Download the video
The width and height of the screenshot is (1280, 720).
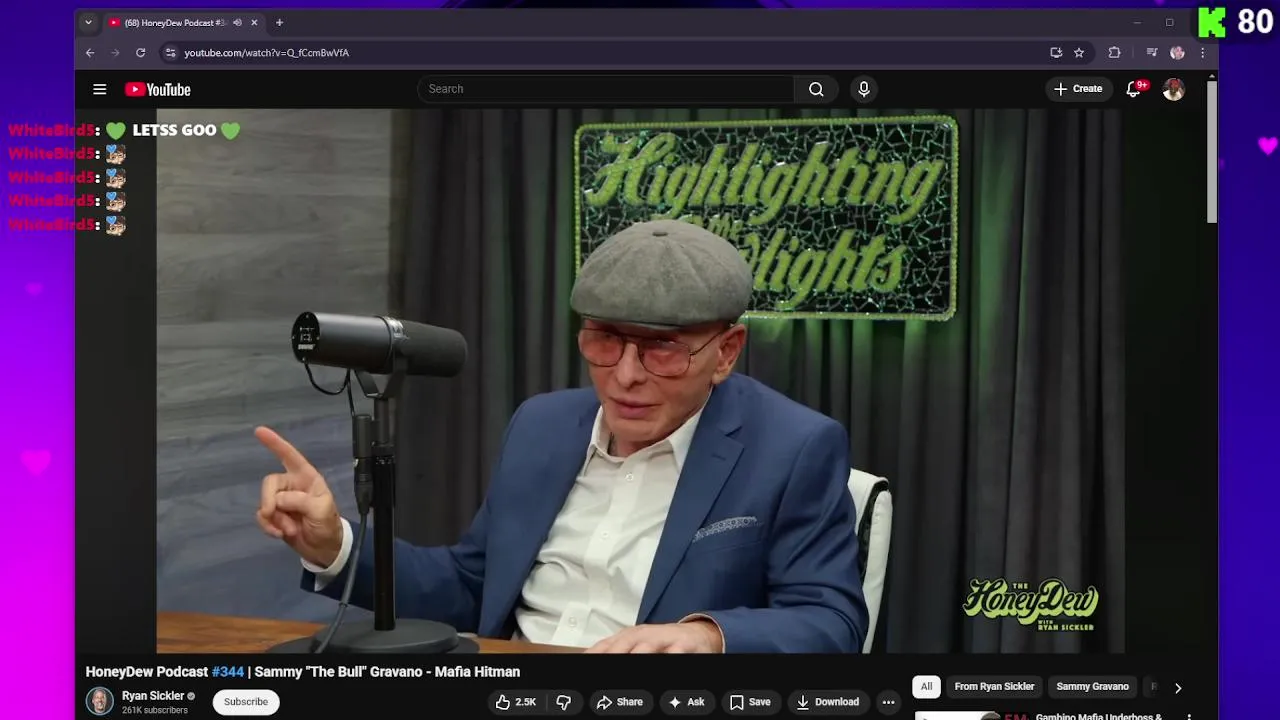[x=827, y=702]
